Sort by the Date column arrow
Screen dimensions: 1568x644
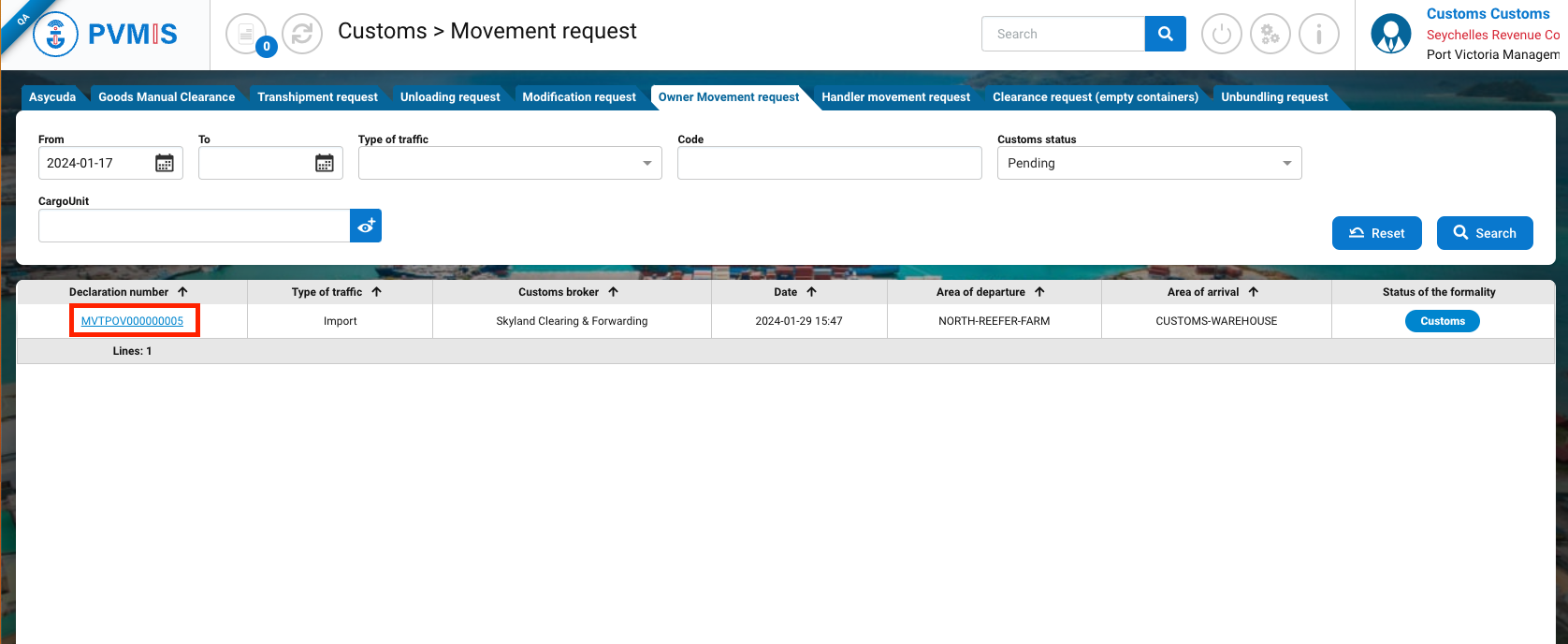pos(811,292)
